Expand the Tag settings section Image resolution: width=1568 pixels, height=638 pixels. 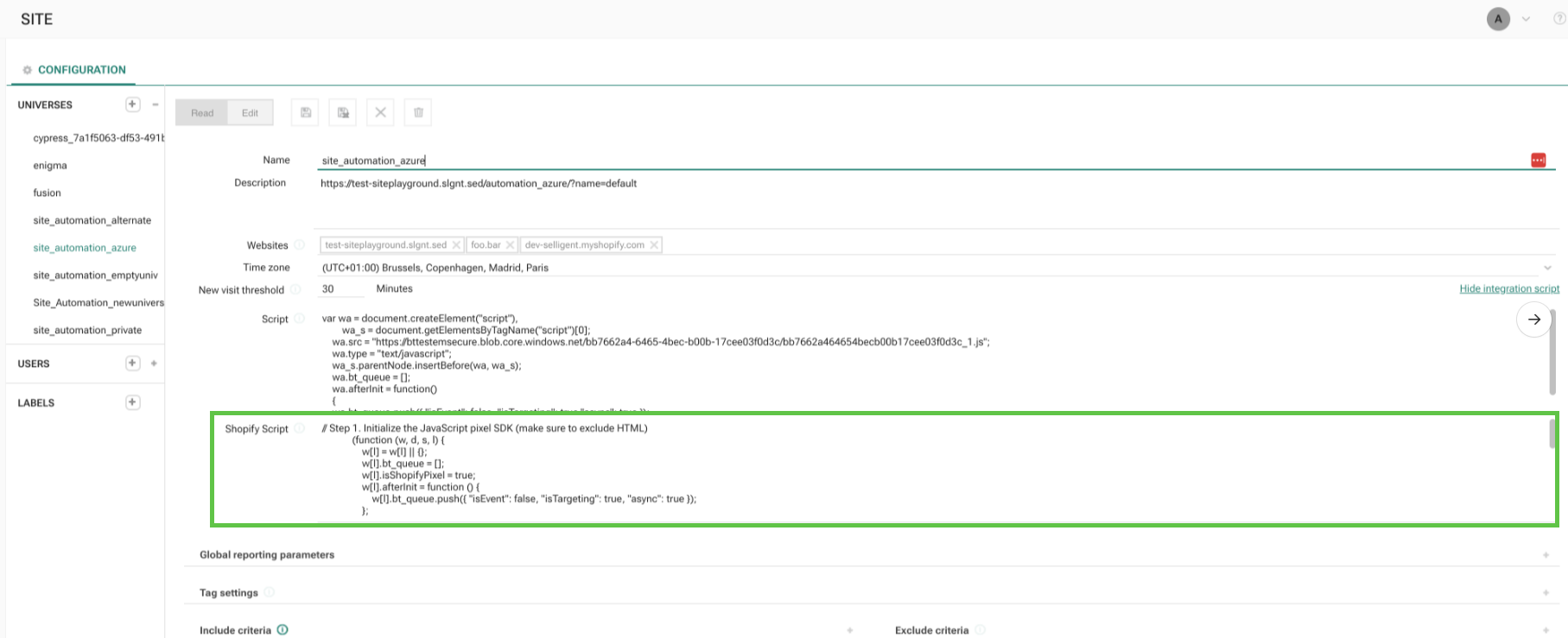1546,593
